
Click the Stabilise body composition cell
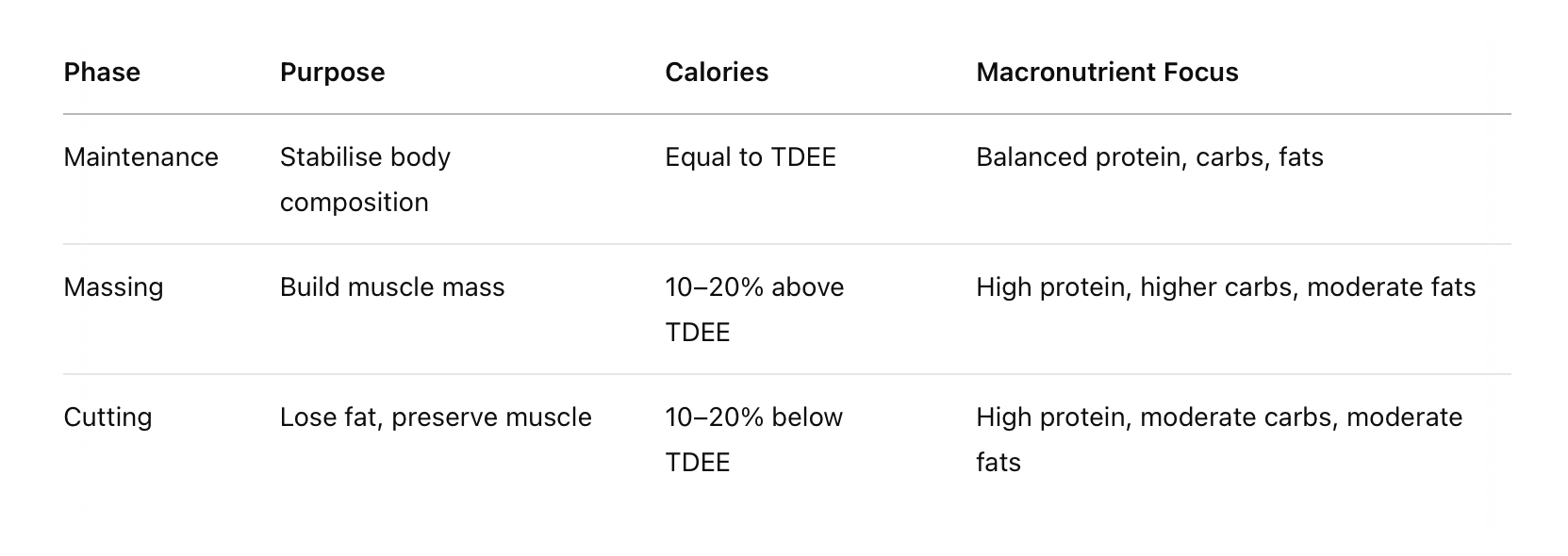click(365, 179)
